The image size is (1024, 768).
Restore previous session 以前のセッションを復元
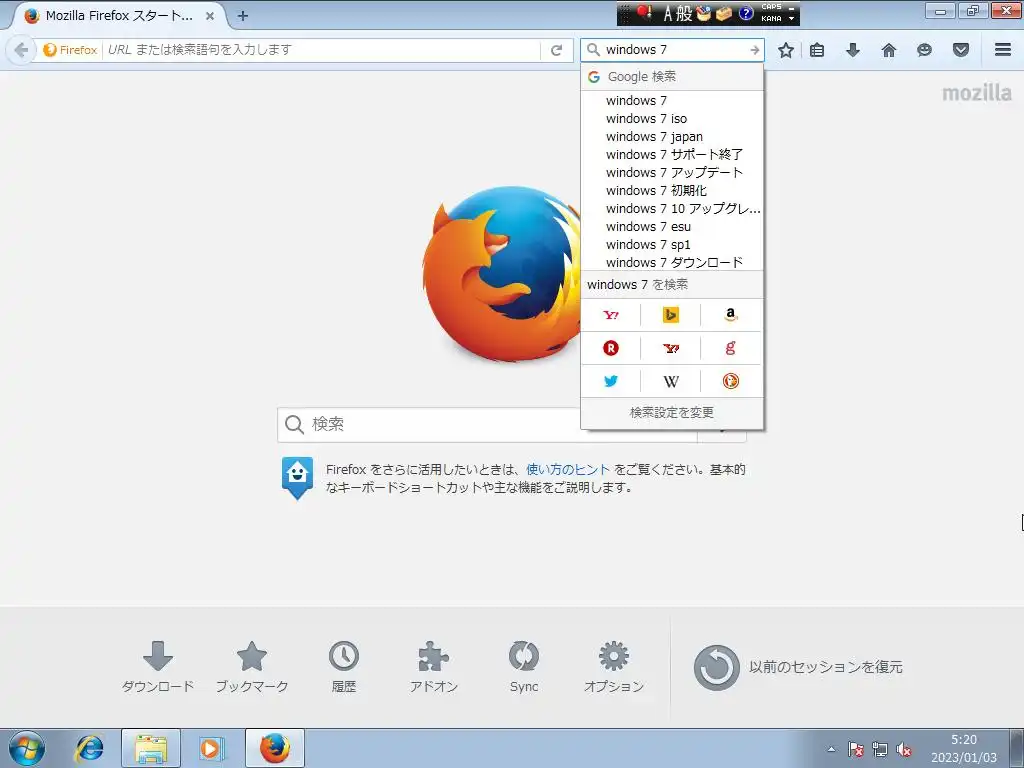(798, 667)
